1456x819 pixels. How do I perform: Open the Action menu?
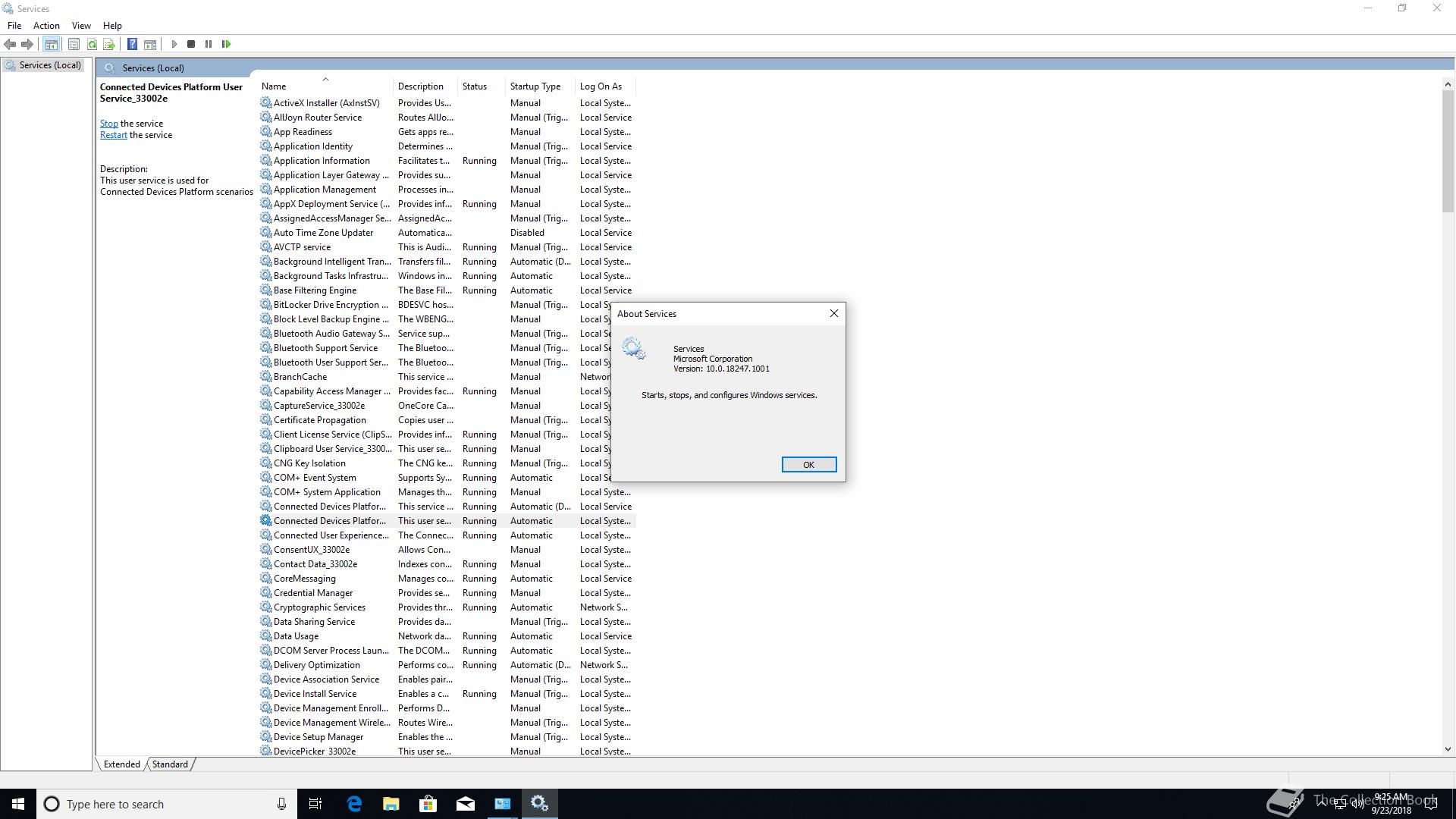[46, 25]
